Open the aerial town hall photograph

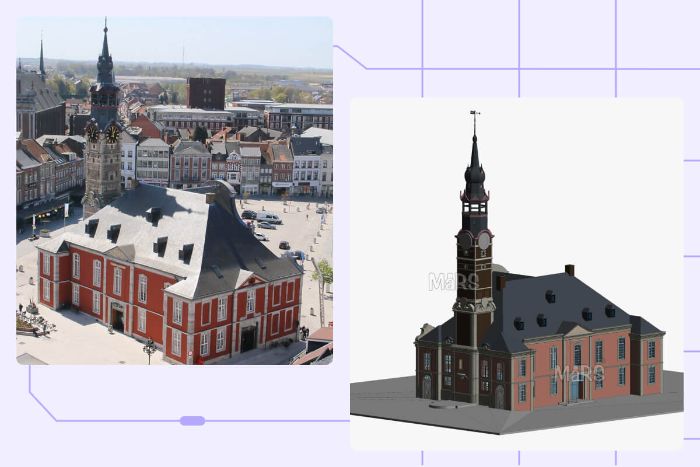175,191
